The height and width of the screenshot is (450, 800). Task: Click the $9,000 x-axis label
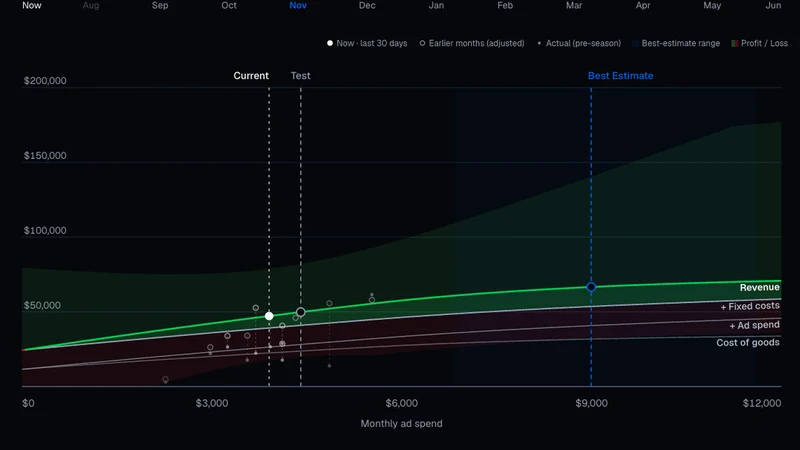(591, 403)
